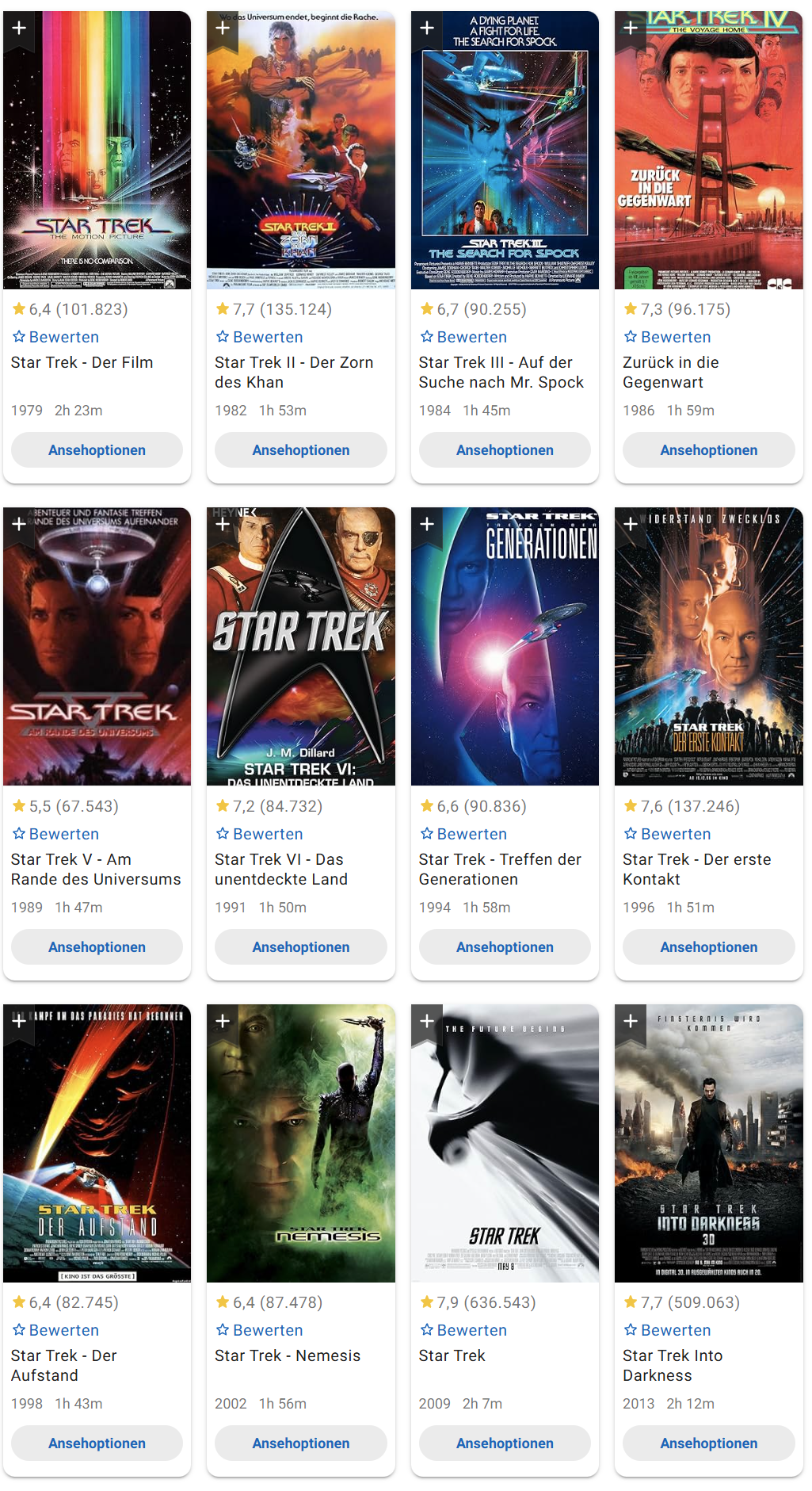812x1491 pixels.
Task: Open Star Trek - Treffen der Generationen title
Action: 500,870
